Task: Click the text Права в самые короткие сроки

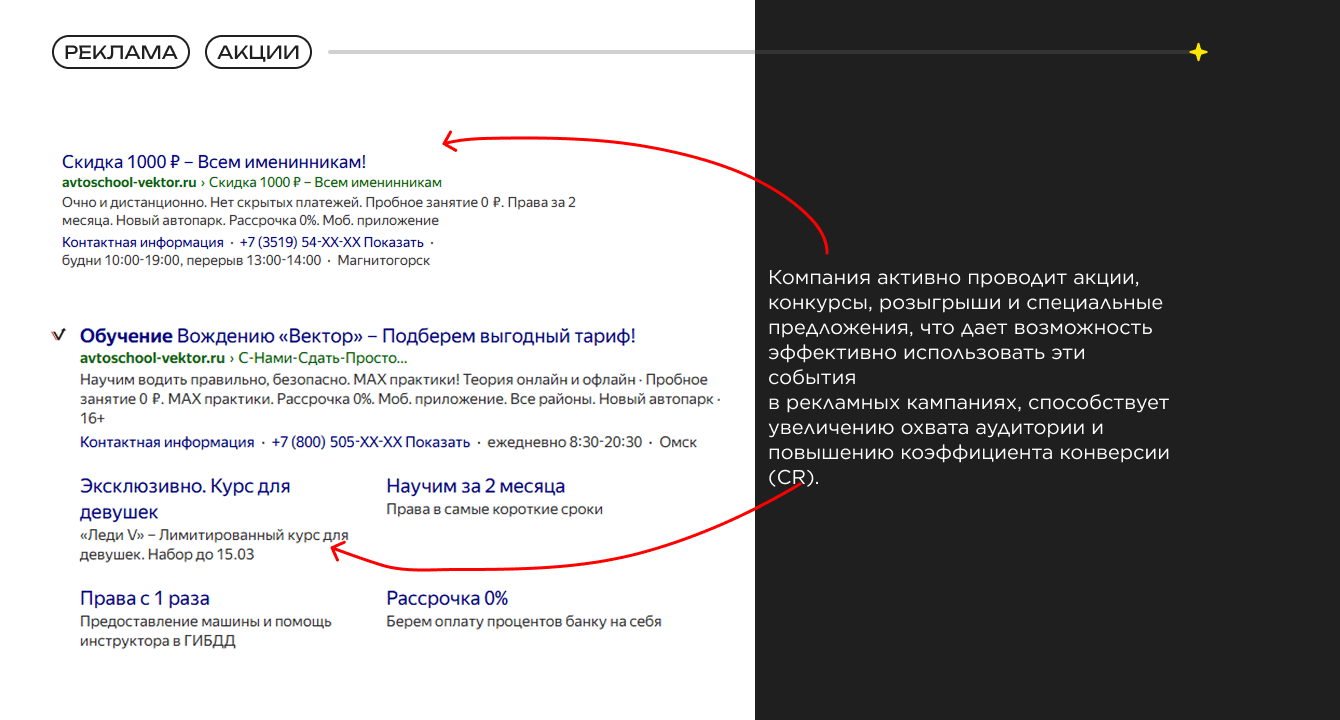Action: (x=495, y=509)
